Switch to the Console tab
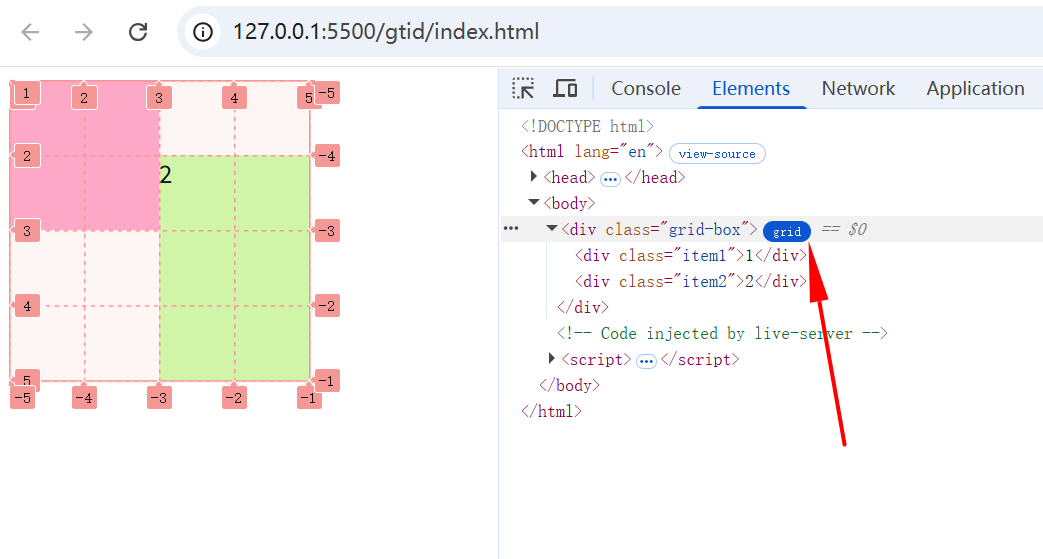Screen dimensions: 1043x559 pos(646,89)
